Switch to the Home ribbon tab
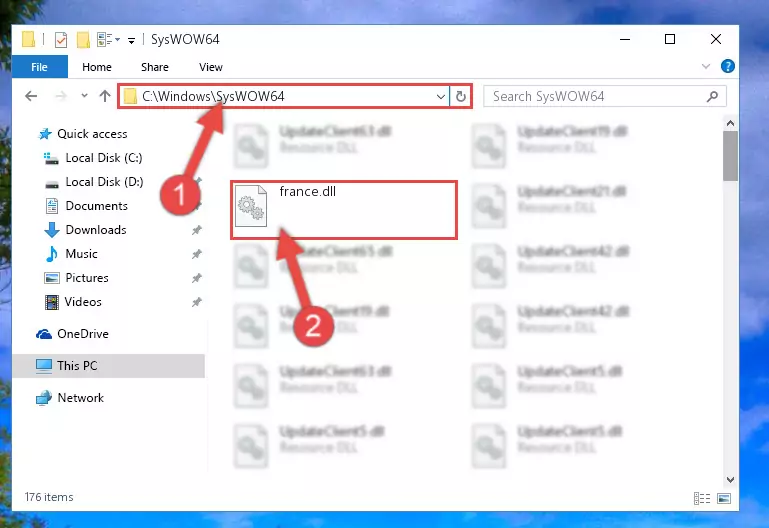The width and height of the screenshot is (769, 528). click(97, 67)
